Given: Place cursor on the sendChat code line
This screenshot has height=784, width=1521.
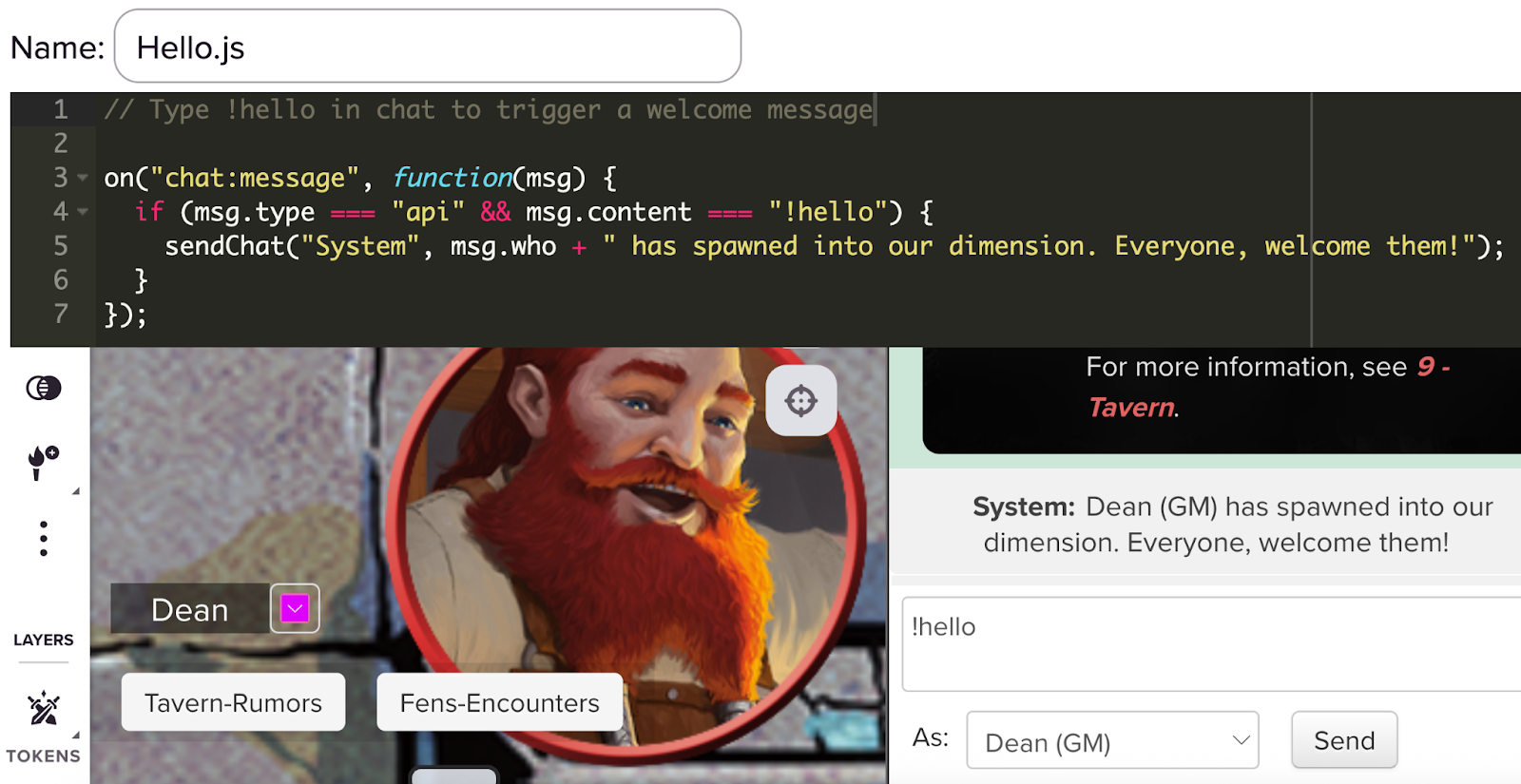Looking at the screenshot, I should (x=760, y=246).
